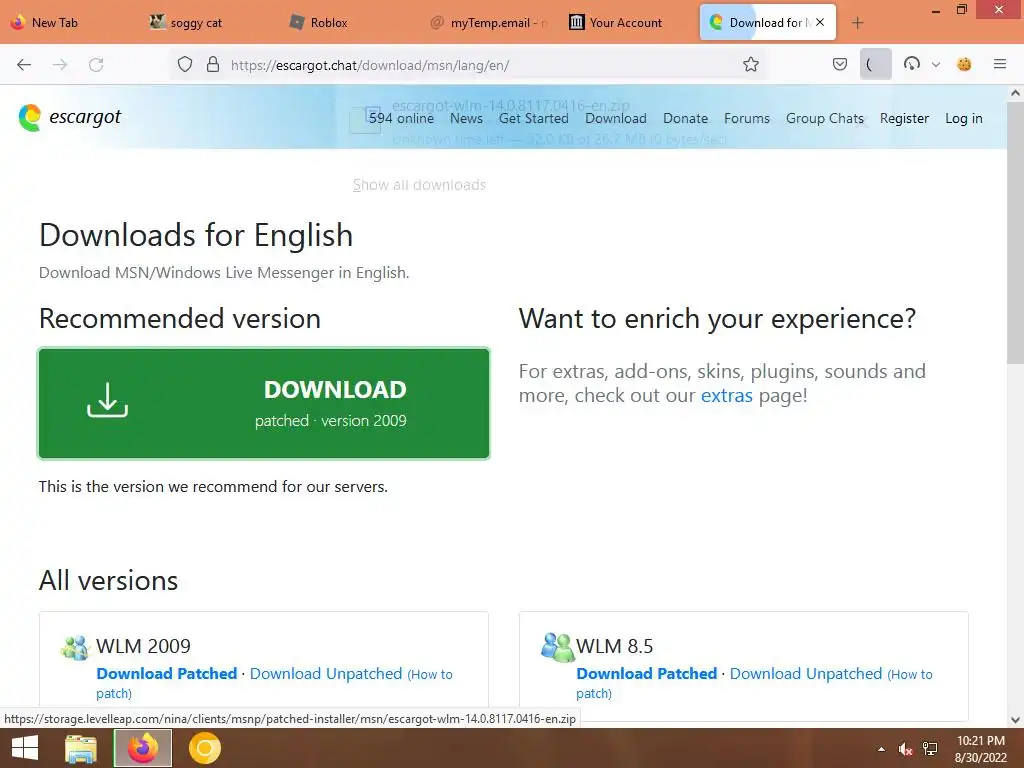This screenshot has height=768, width=1024.
Task: Click the WLM 2009 messenger icon
Action: 75,647
